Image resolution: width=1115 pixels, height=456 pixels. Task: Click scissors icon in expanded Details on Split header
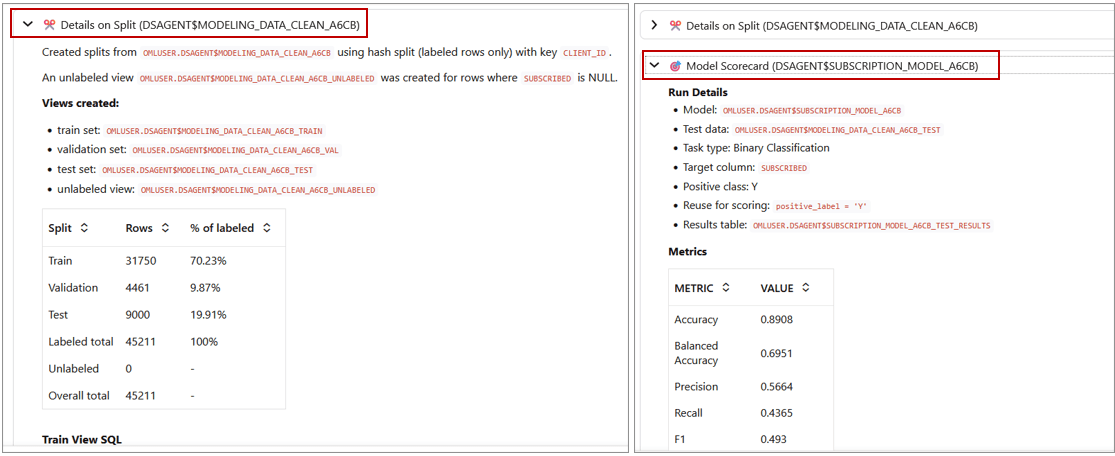click(x=49, y=25)
